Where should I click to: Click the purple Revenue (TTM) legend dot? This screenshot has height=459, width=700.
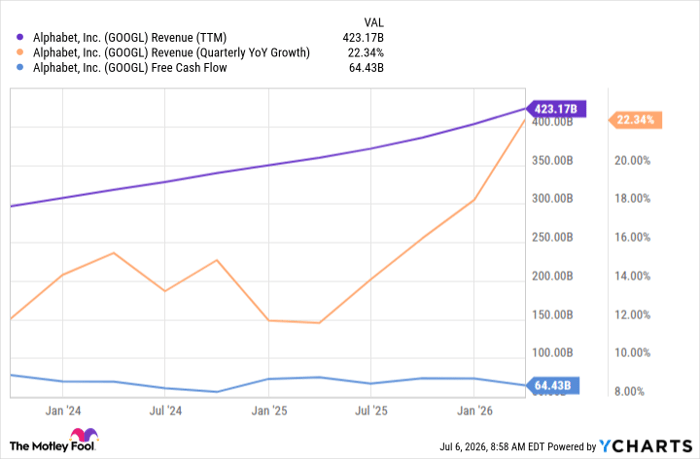pos(20,37)
